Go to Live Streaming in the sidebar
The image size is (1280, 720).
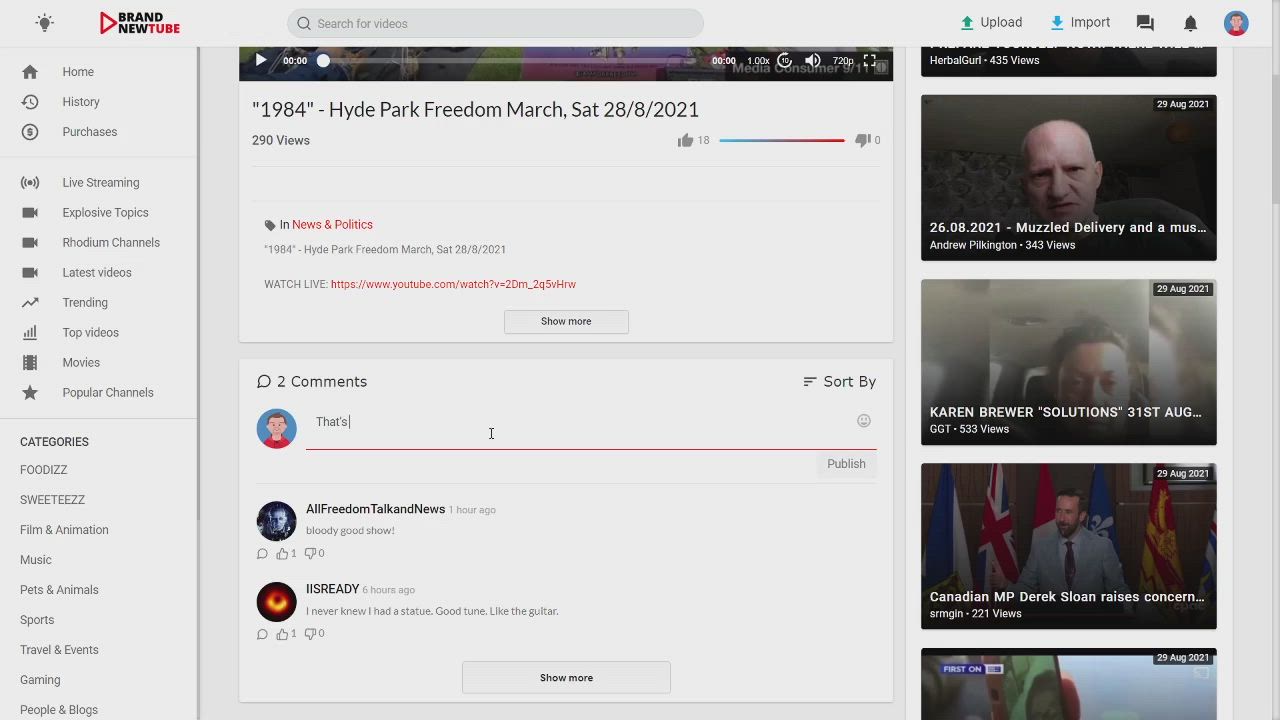click(x=100, y=183)
